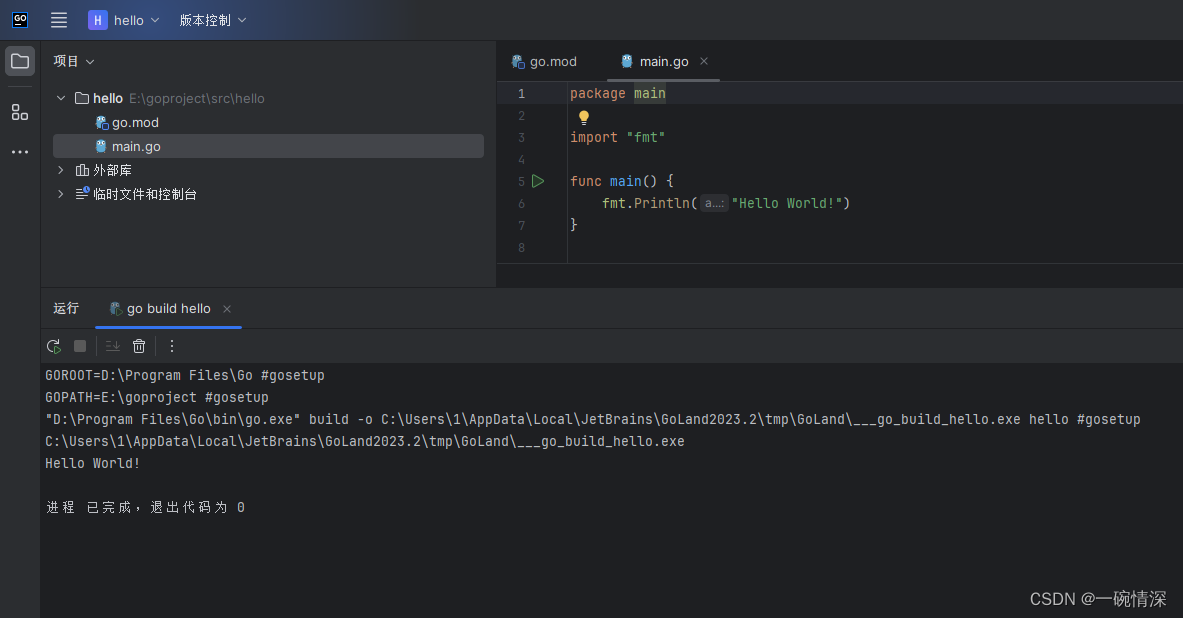Image resolution: width=1183 pixels, height=618 pixels.
Task: Click the GOROOT console output line
Action: (185, 375)
